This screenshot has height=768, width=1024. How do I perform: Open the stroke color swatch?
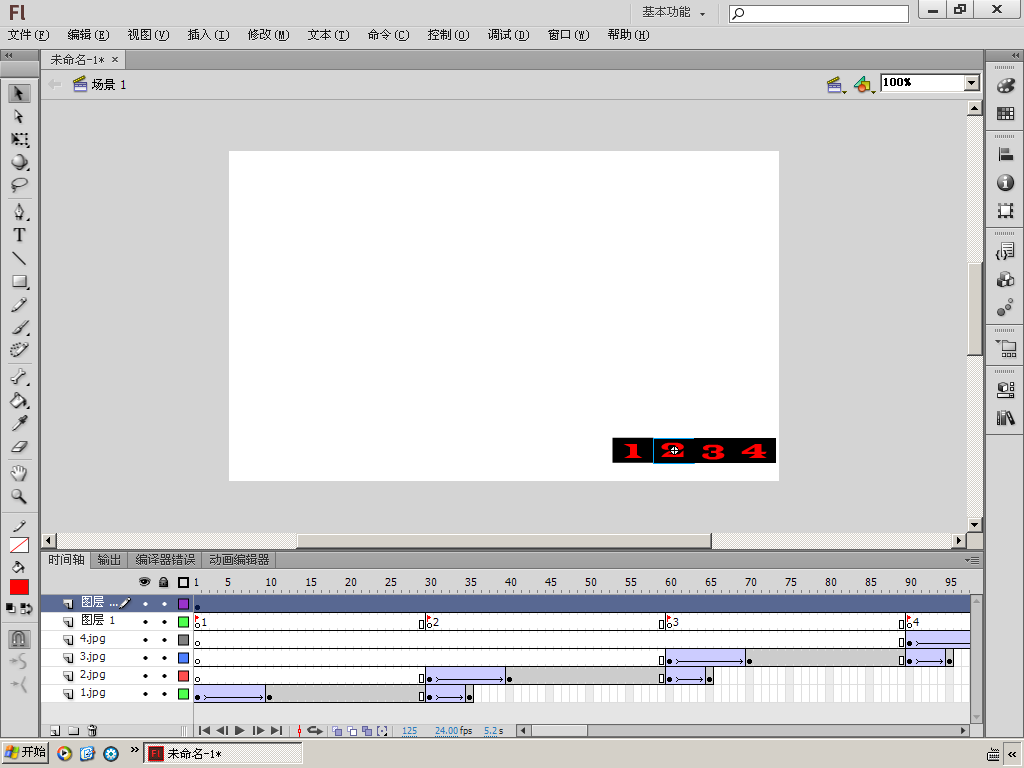(19, 545)
